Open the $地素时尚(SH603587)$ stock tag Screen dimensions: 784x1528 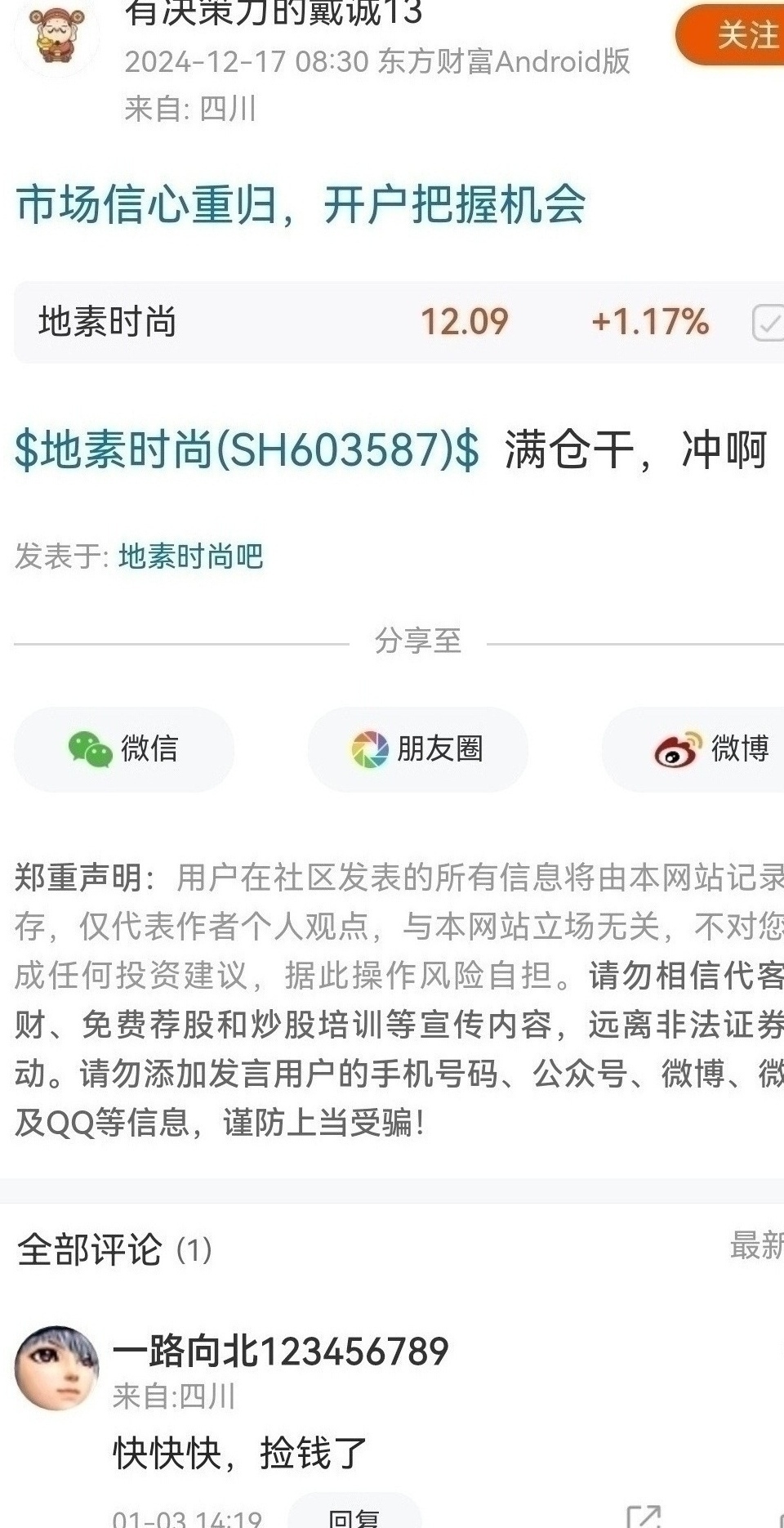pyautogui.click(x=247, y=450)
